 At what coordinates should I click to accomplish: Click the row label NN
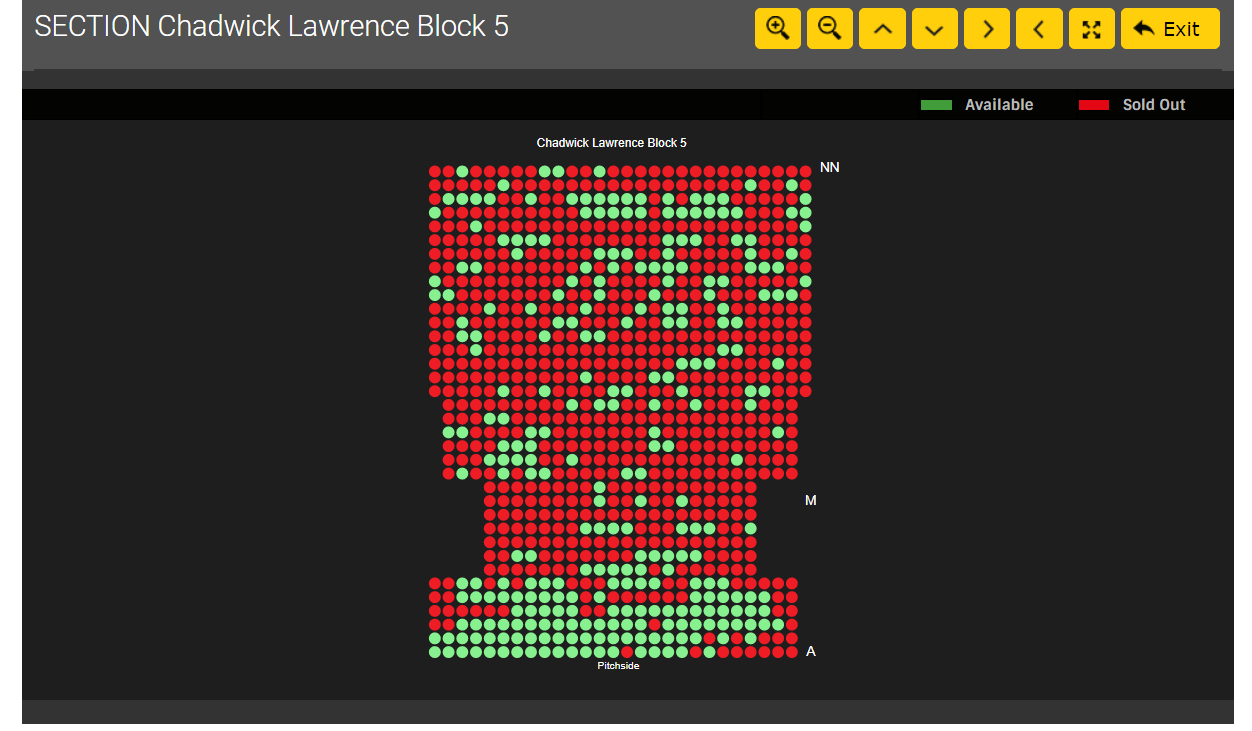point(829,167)
